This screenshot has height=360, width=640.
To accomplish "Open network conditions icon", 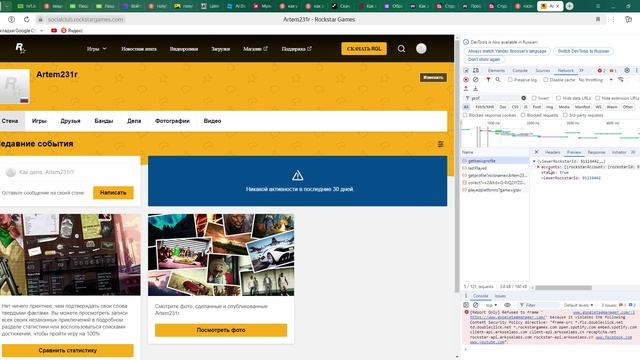I will point(621,80).
